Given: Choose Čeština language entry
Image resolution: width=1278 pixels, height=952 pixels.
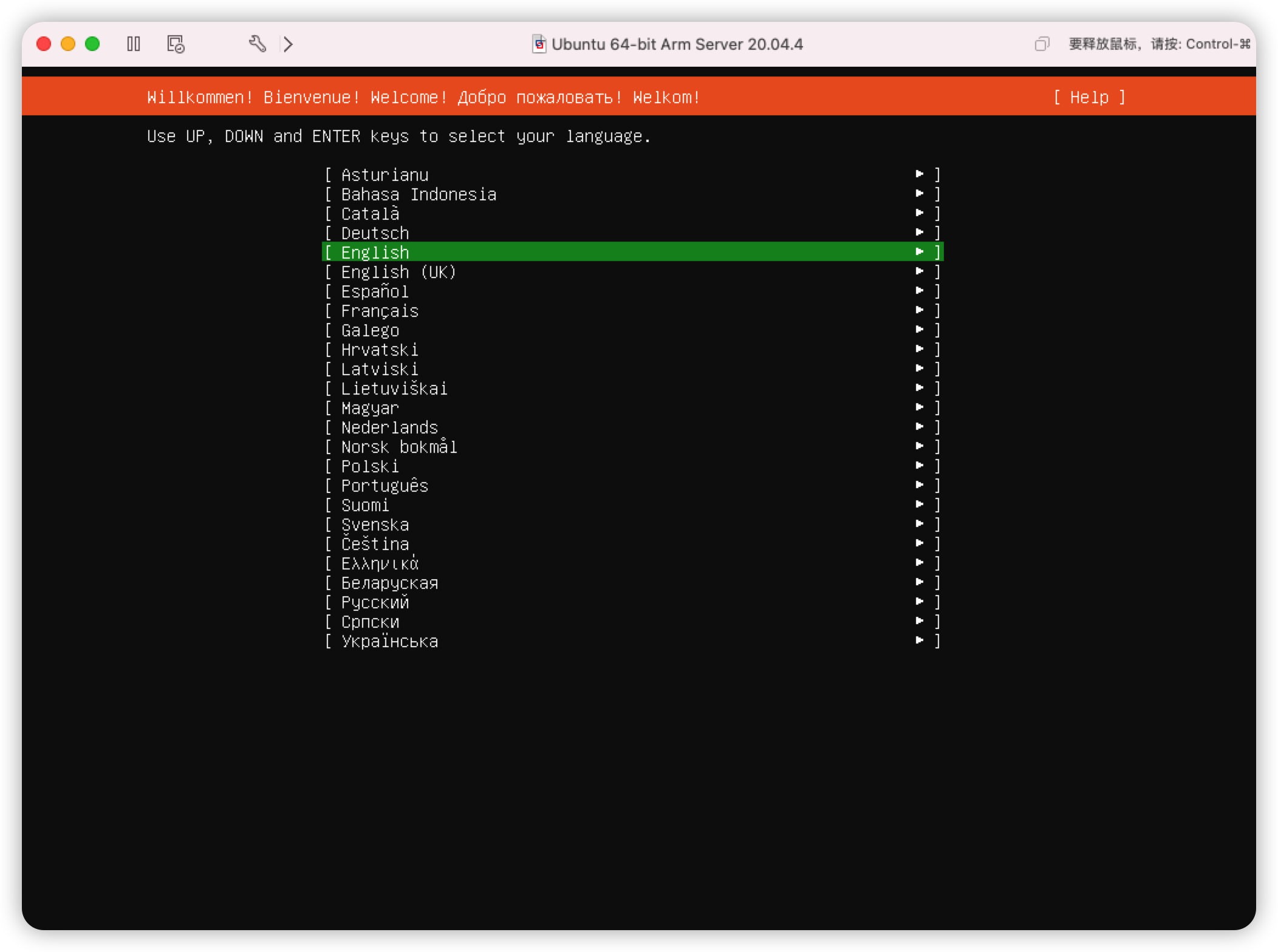Looking at the screenshot, I should pos(632,544).
